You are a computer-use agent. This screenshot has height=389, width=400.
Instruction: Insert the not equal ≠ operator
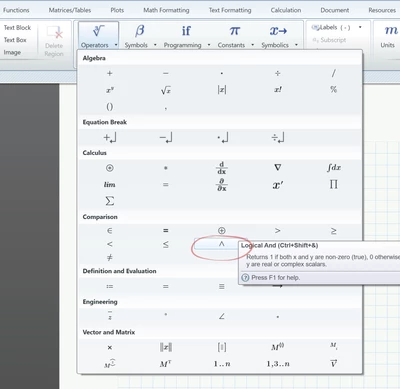(110, 258)
